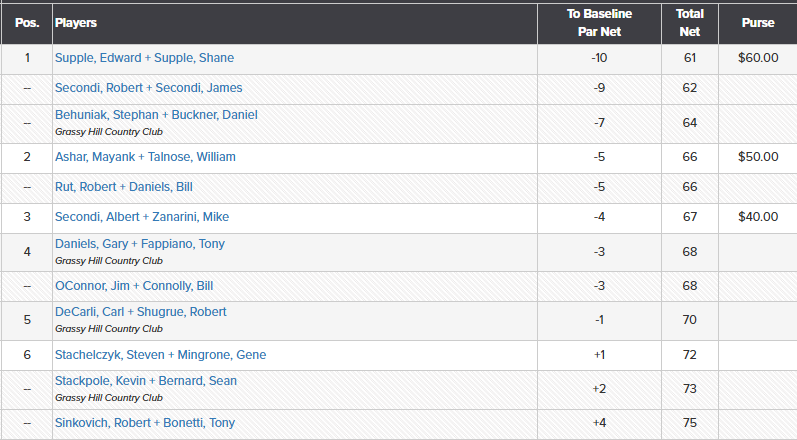Open Rut, Robert + Daniels, Bill team
797x440 pixels.
(x=124, y=187)
